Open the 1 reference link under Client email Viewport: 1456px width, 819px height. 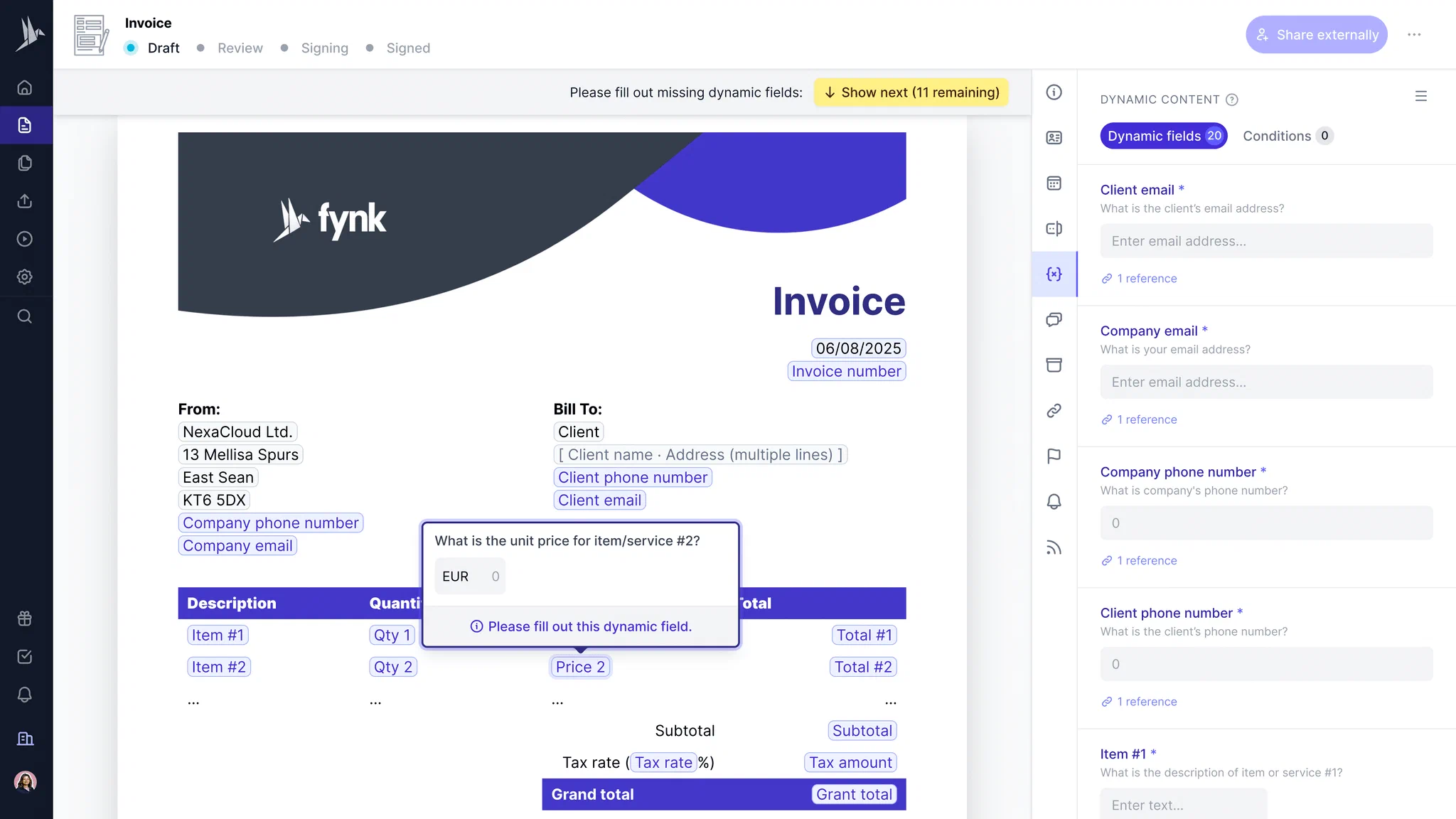[x=1139, y=279]
